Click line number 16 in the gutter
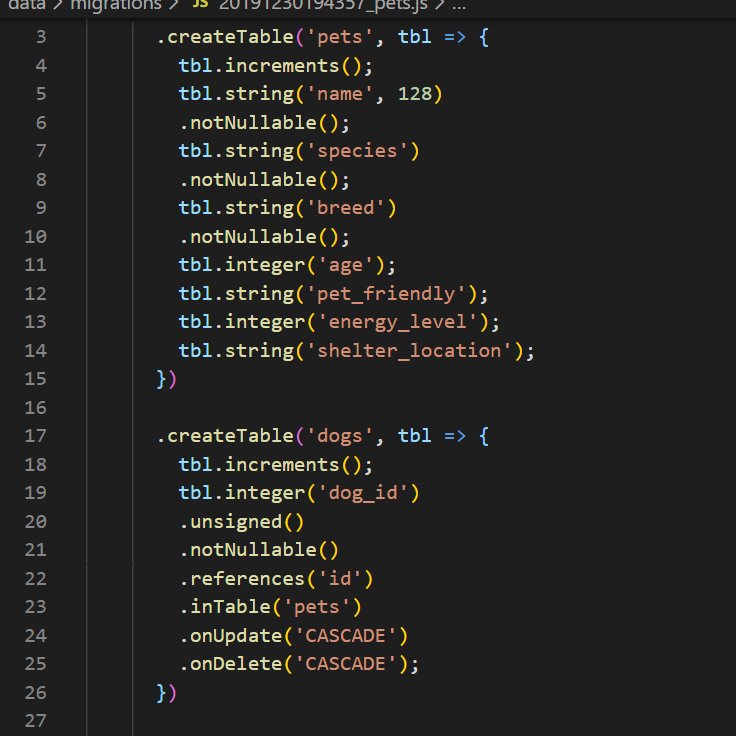 [x=36, y=407]
